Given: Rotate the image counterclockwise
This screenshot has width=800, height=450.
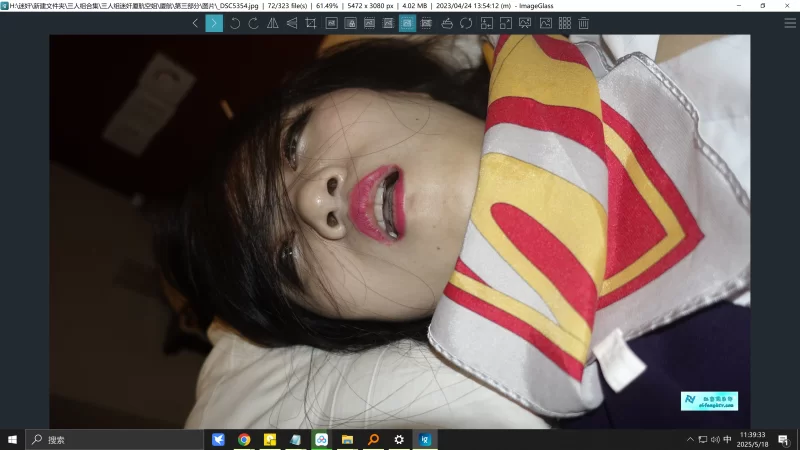Looking at the screenshot, I should coord(235,23).
